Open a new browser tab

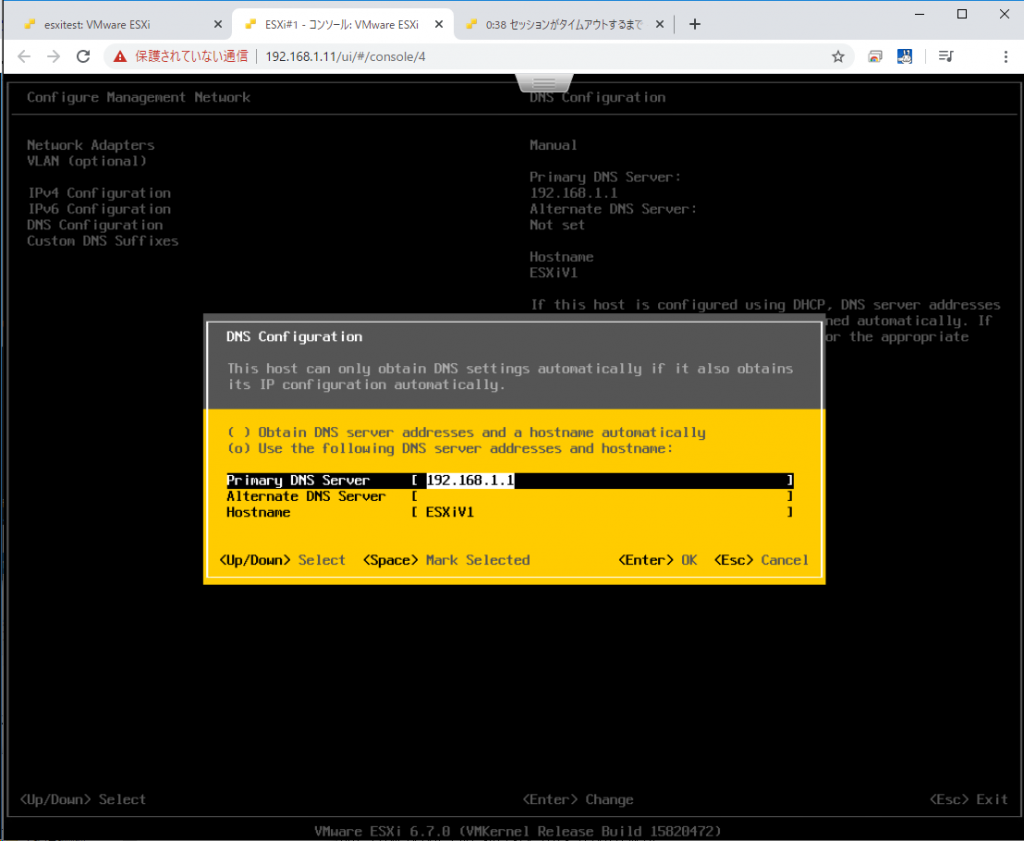(695, 24)
